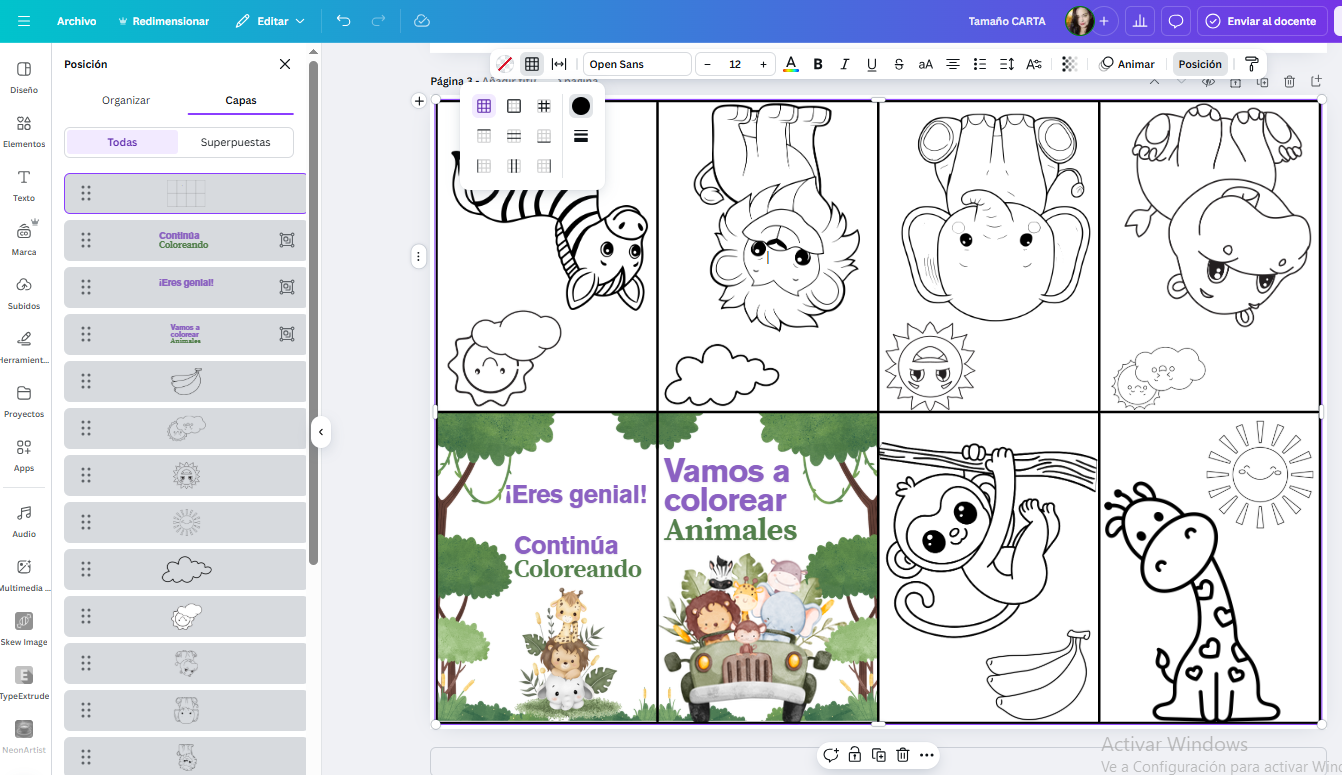Image resolution: width=1342 pixels, height=775 pixels.
Task: Open the Herramientas sidebar panel
Action: [x=24, y=347]
